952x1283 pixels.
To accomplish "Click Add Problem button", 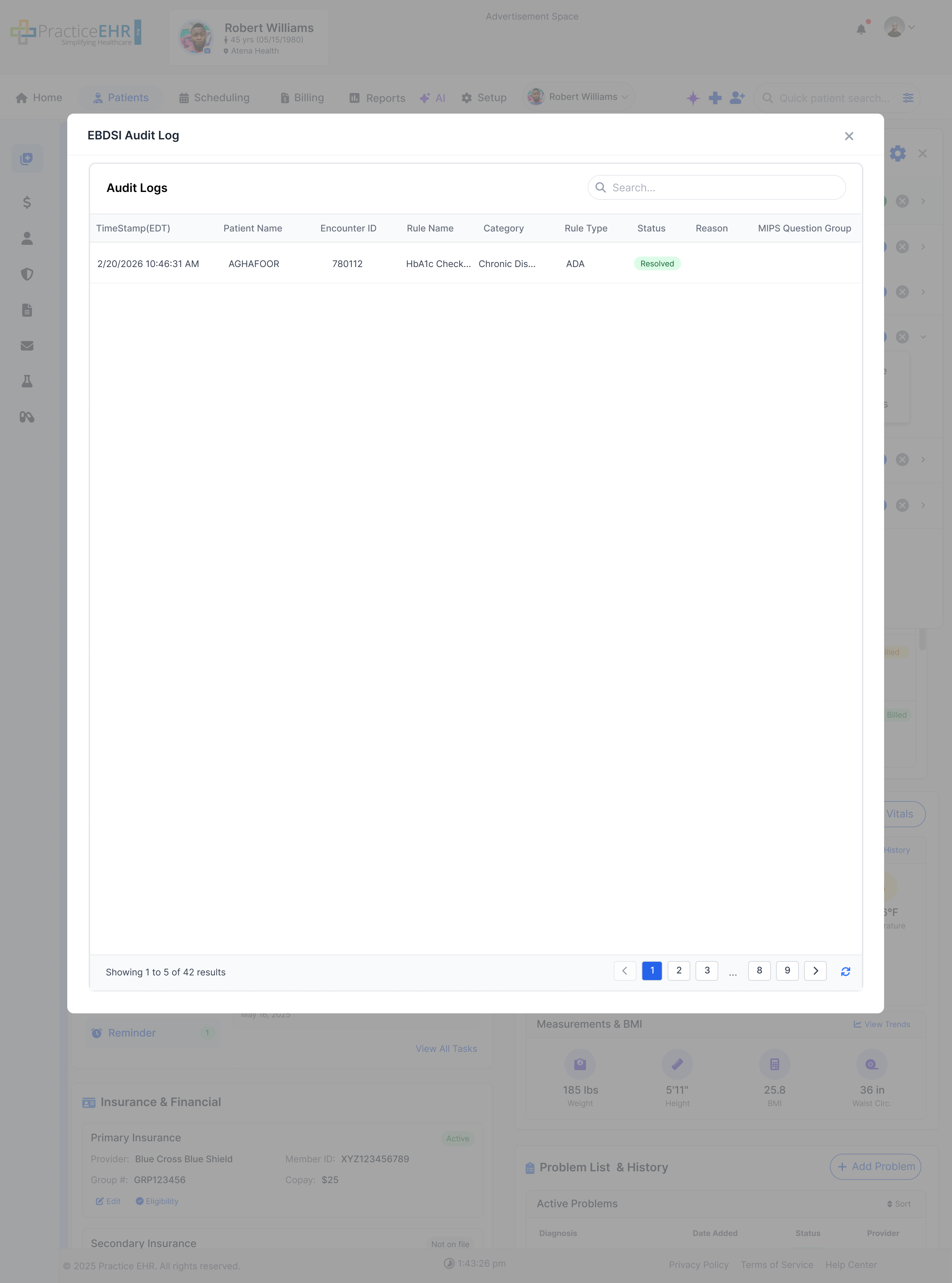I will point(875,1167).
